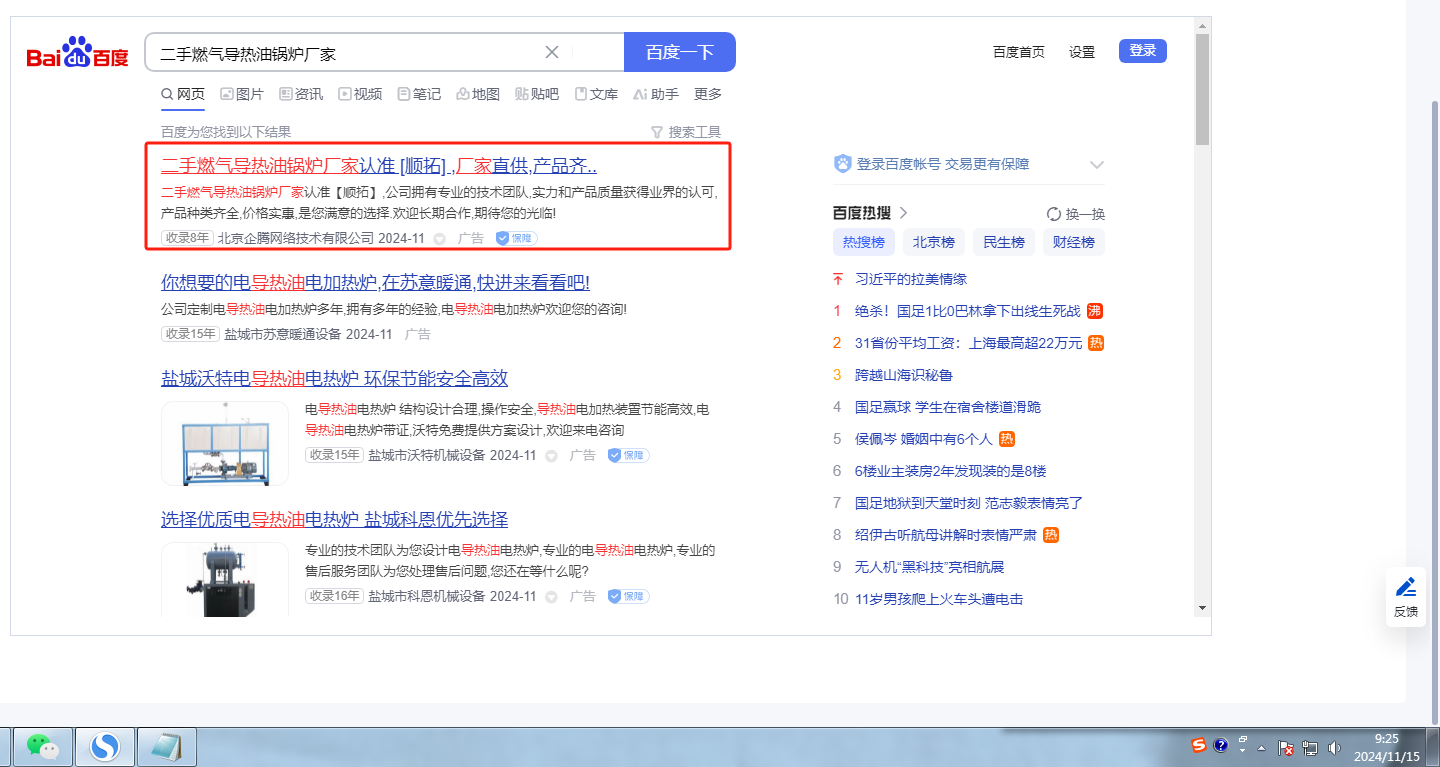Click the volume speaker icon in system tray
1440x767 pixels.
point(1334,747)
